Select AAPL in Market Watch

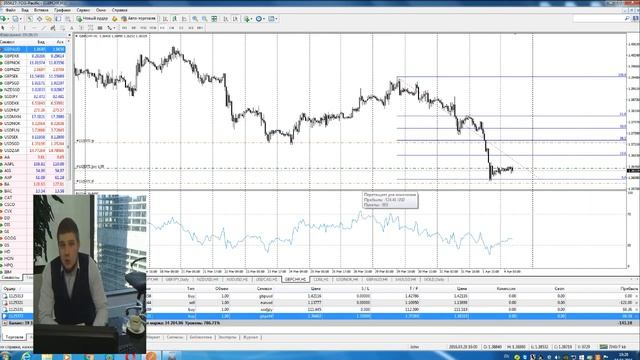point(33,164)
